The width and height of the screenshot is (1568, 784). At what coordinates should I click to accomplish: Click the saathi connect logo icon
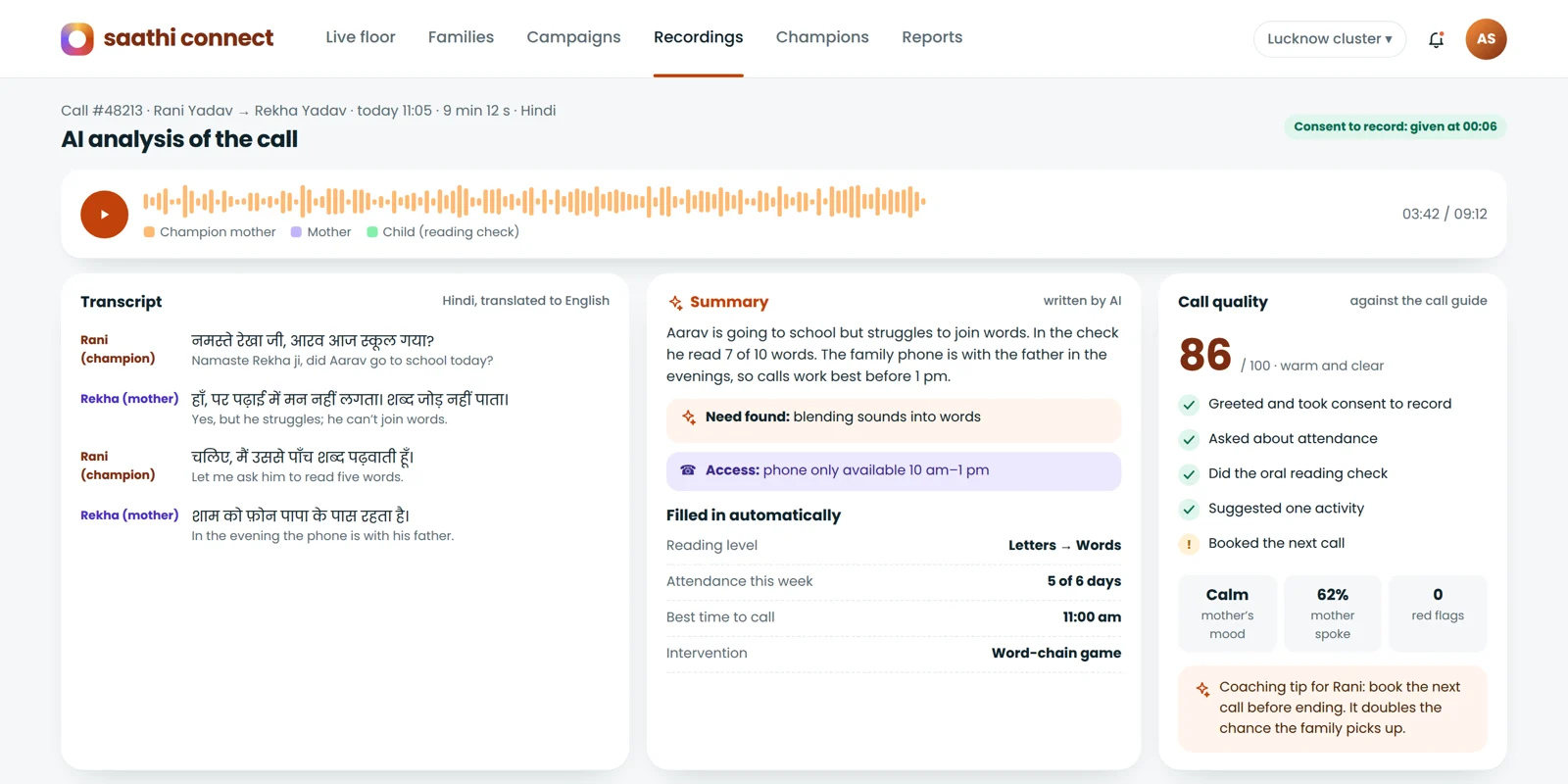click(77, 39)
